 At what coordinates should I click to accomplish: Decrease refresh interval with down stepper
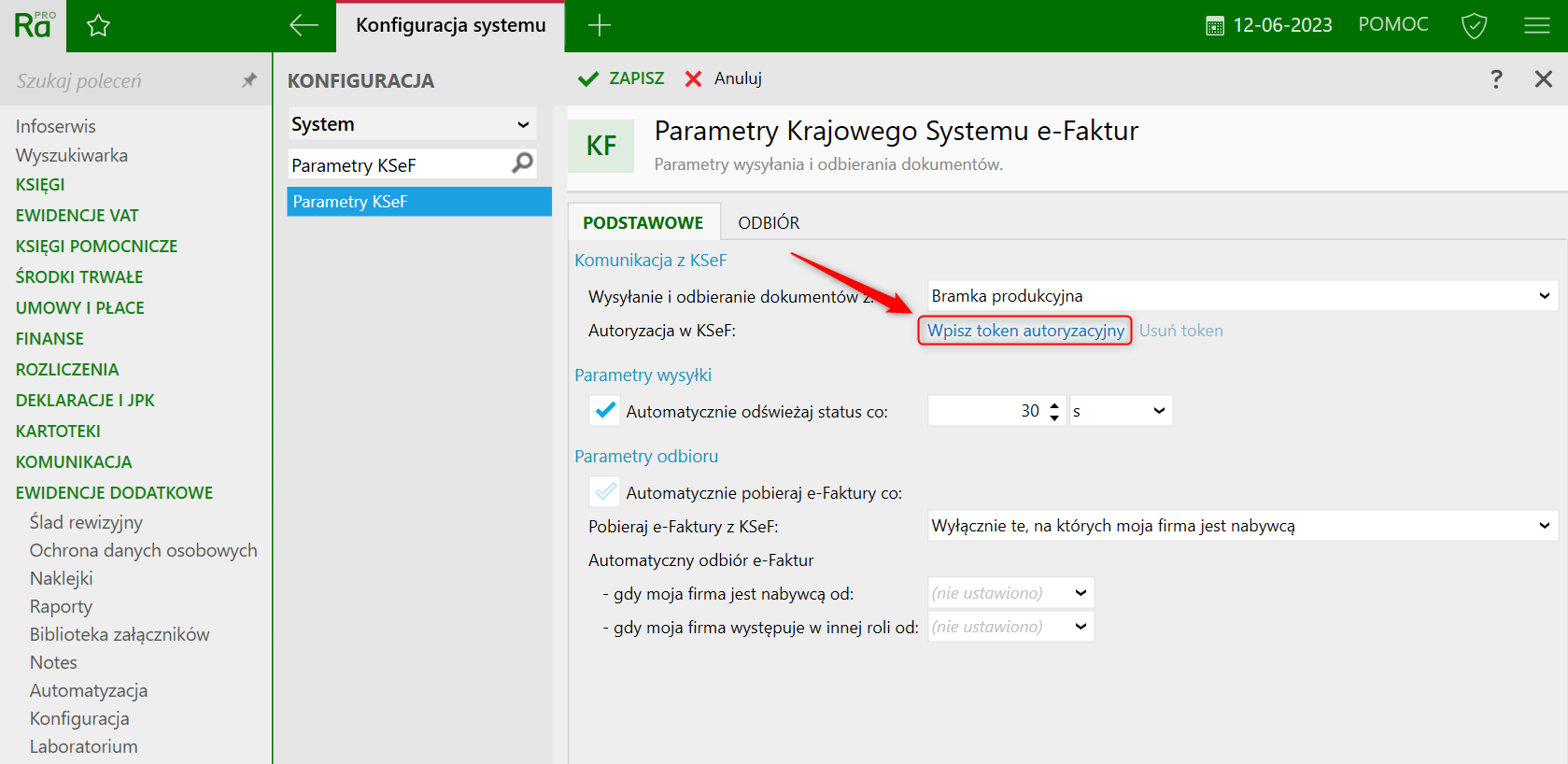point(1054,417)
